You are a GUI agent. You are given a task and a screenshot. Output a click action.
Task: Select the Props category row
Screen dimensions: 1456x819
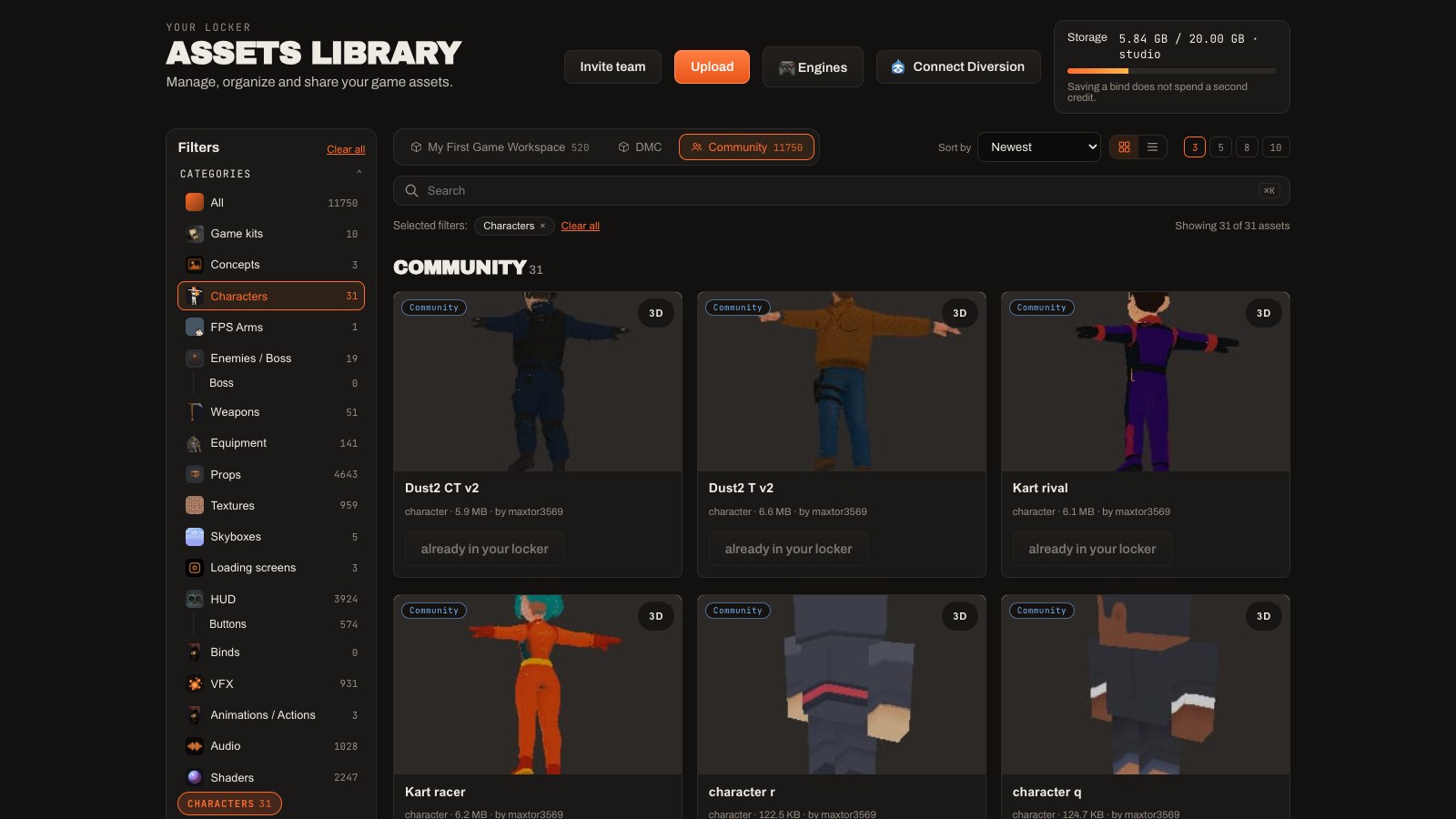pyautogui.click(x=271, y=474)
